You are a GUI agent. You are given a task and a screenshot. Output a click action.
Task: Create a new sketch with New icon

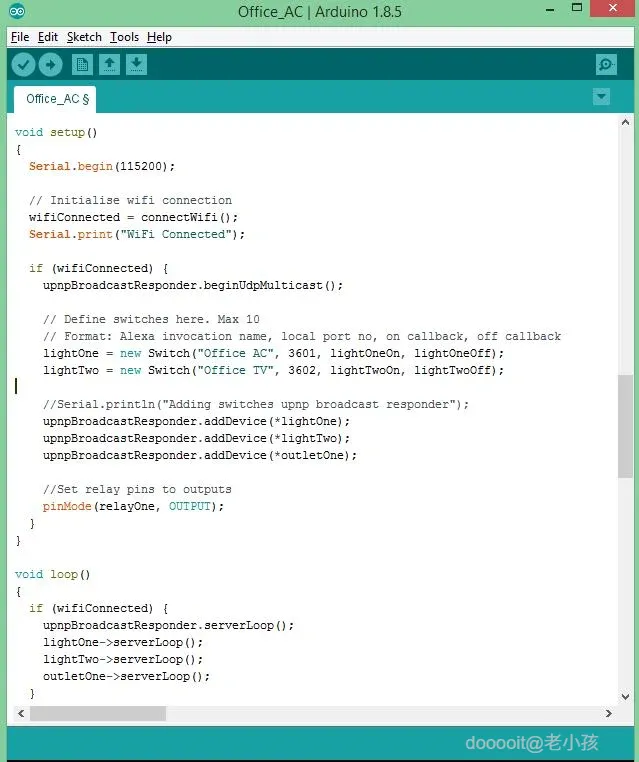coord(82,65)
